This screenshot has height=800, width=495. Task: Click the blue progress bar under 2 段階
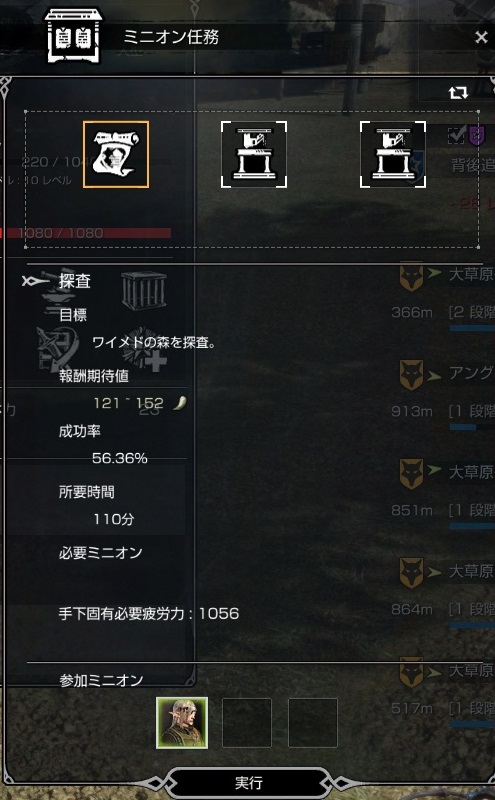pos(472,329)
